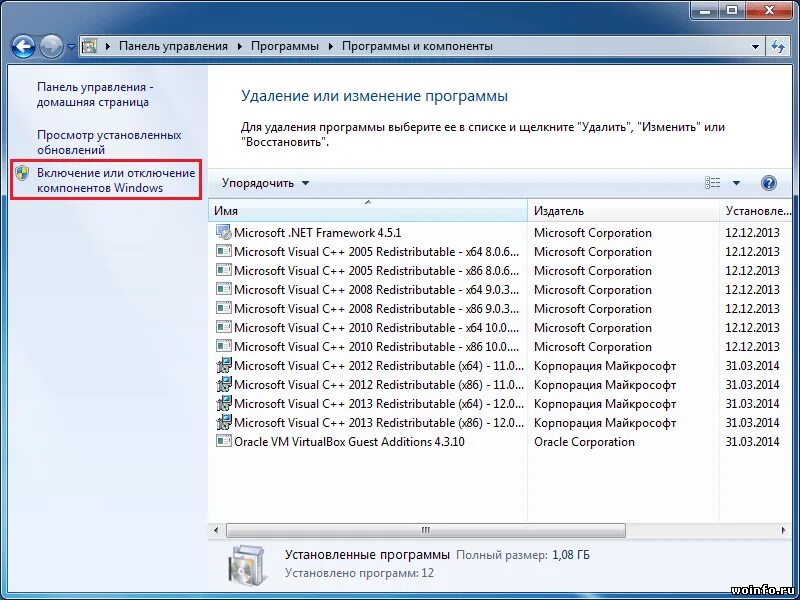Image resolution: width=800 pixels, height=600 pixels.
Task: Click icon of Visual C++ 2013 (x64) entry
Action: click(x=223, y=403)
